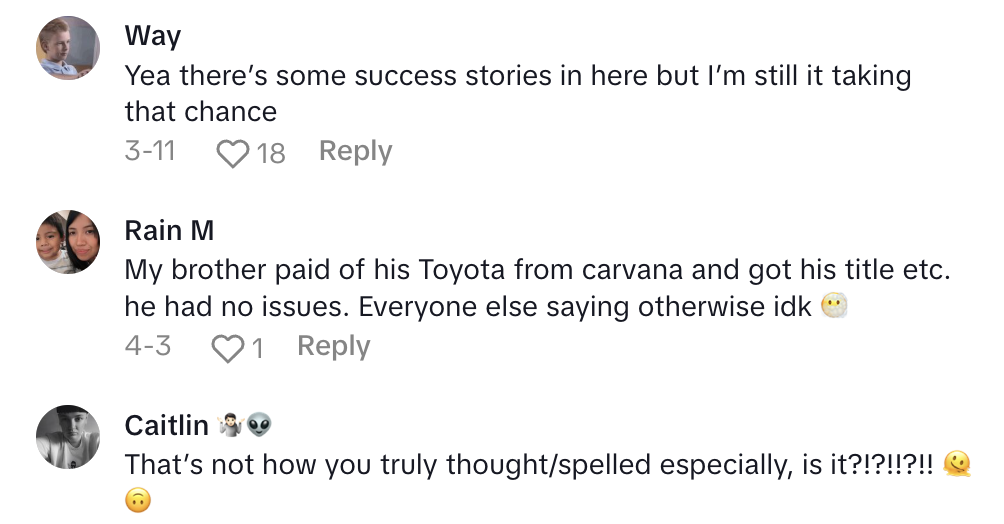Screen dimensions: 1004x524
Task: Visit the profile via username 'Caitlin'
Action: pyautogui.click(x=166, y=426)
